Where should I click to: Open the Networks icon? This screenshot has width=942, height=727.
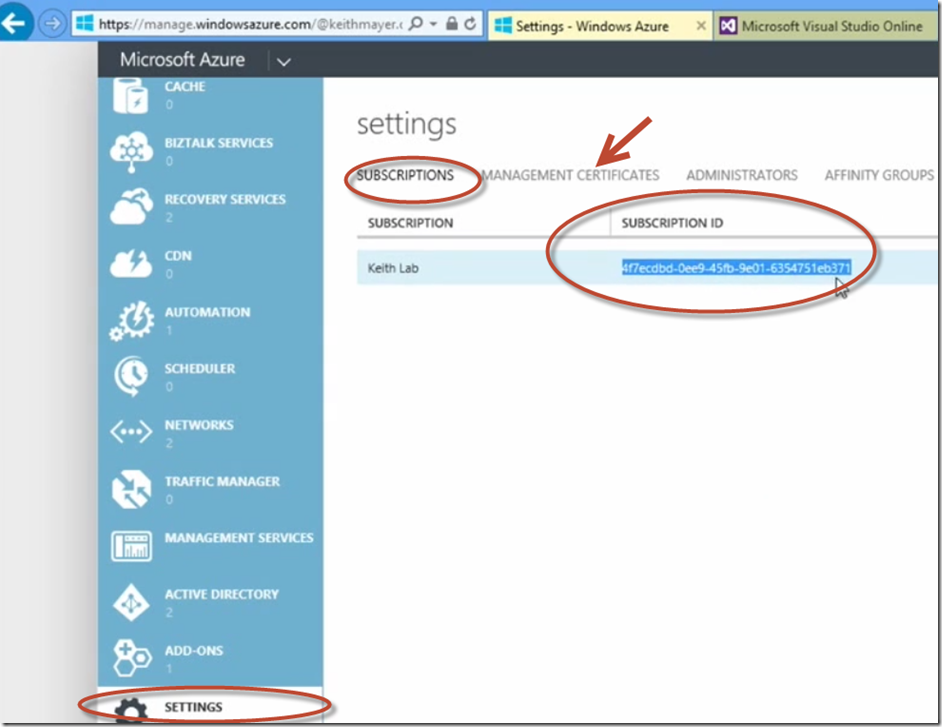click(131, 432)
